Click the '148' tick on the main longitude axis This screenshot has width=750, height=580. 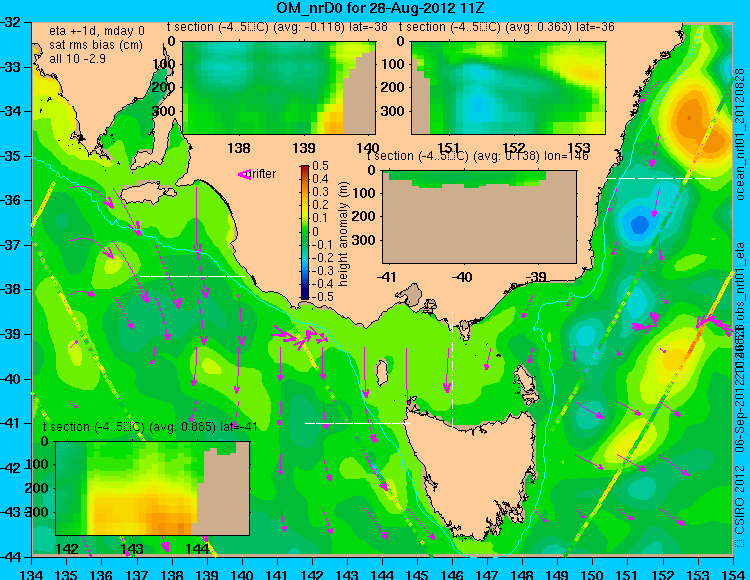[522, 574]
